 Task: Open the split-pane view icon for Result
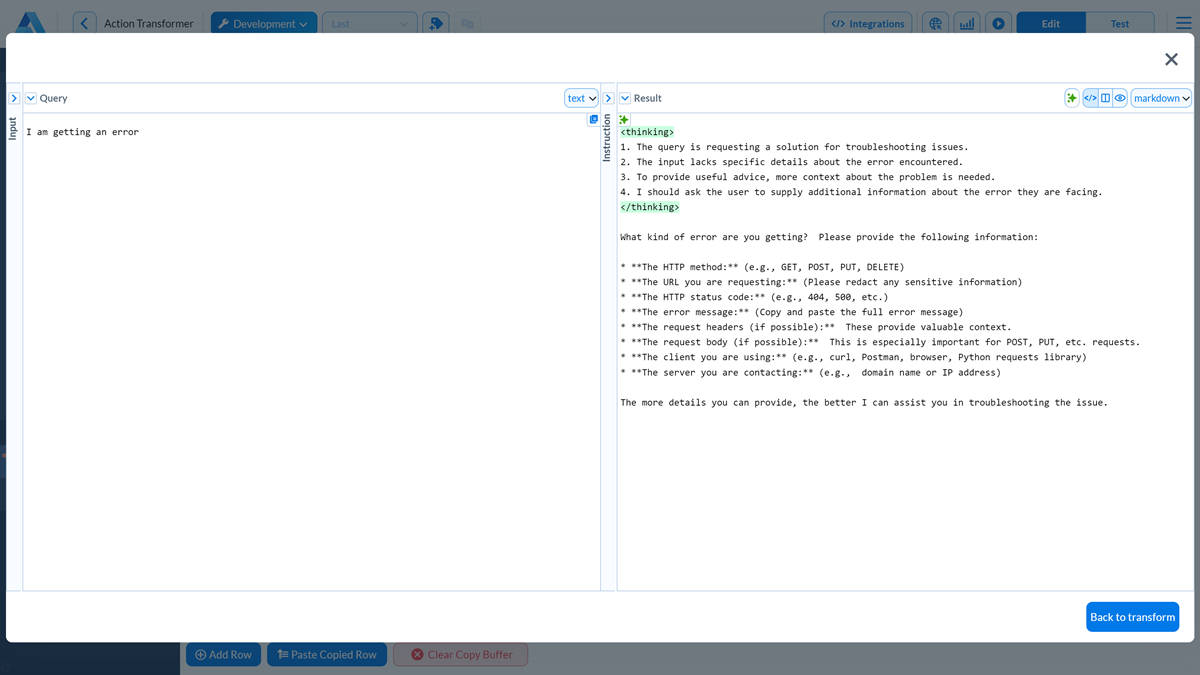(1105, 97)
